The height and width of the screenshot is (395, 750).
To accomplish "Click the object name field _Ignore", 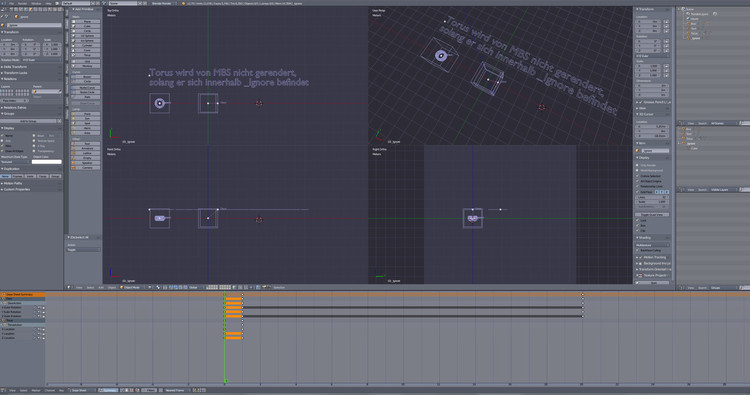I will pos(33,25).
